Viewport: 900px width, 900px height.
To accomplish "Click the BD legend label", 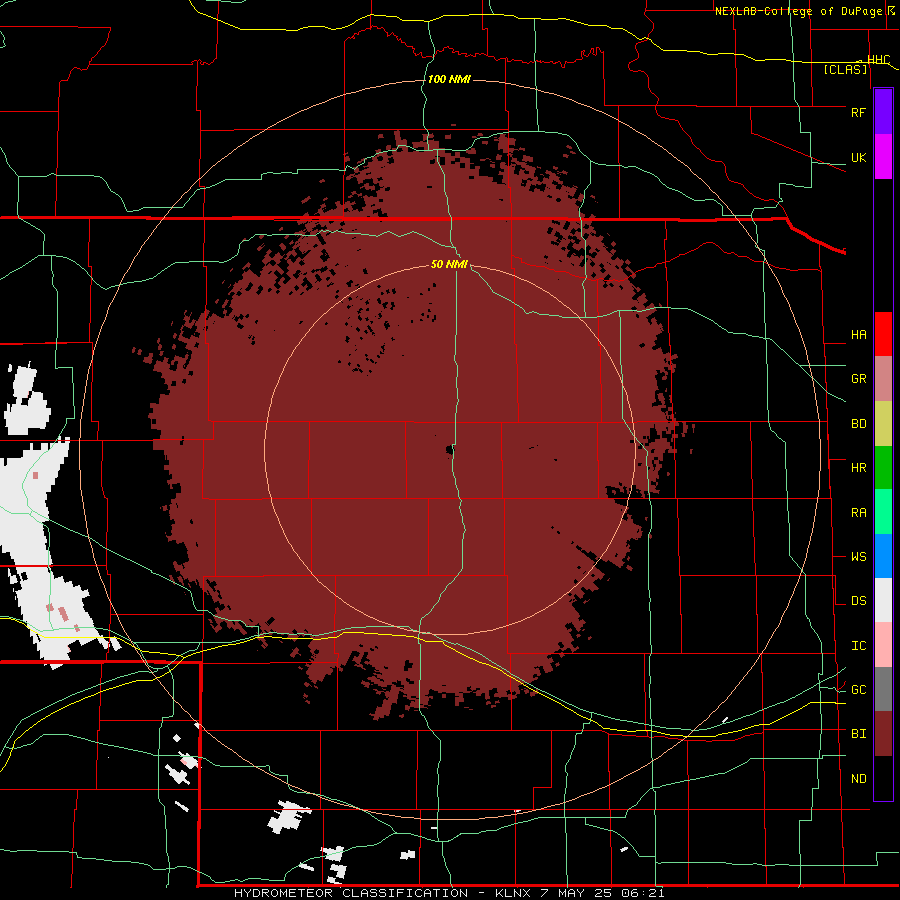I will tap(858, 423).
